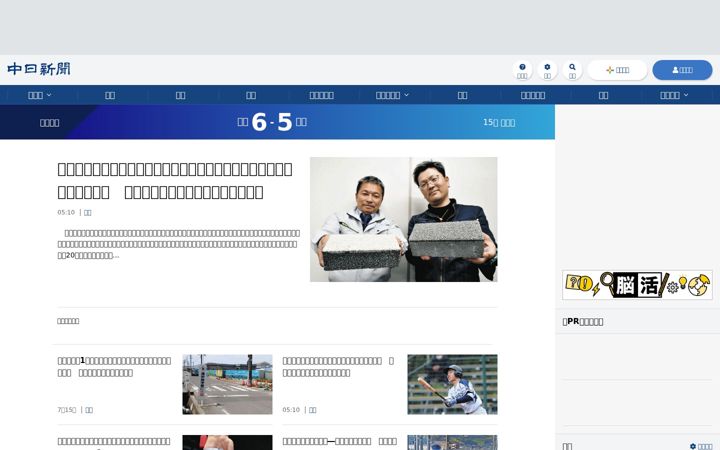Open the help question mark icon
The width and height of the screenshot is (720, 450).
pos(522,70)
